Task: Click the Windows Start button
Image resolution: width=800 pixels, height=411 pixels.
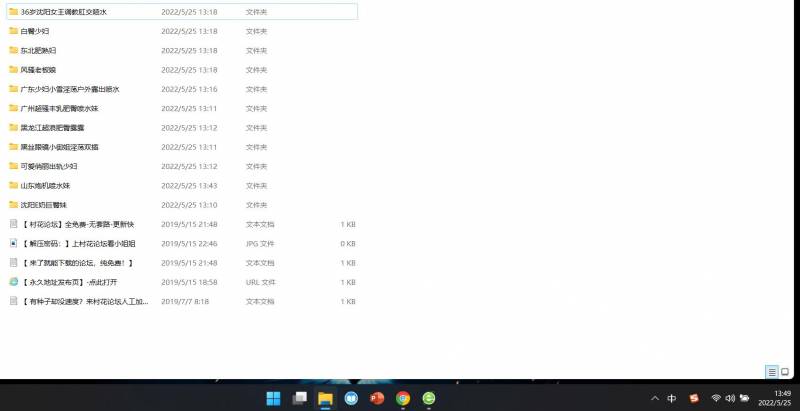Action: [273, 398]
